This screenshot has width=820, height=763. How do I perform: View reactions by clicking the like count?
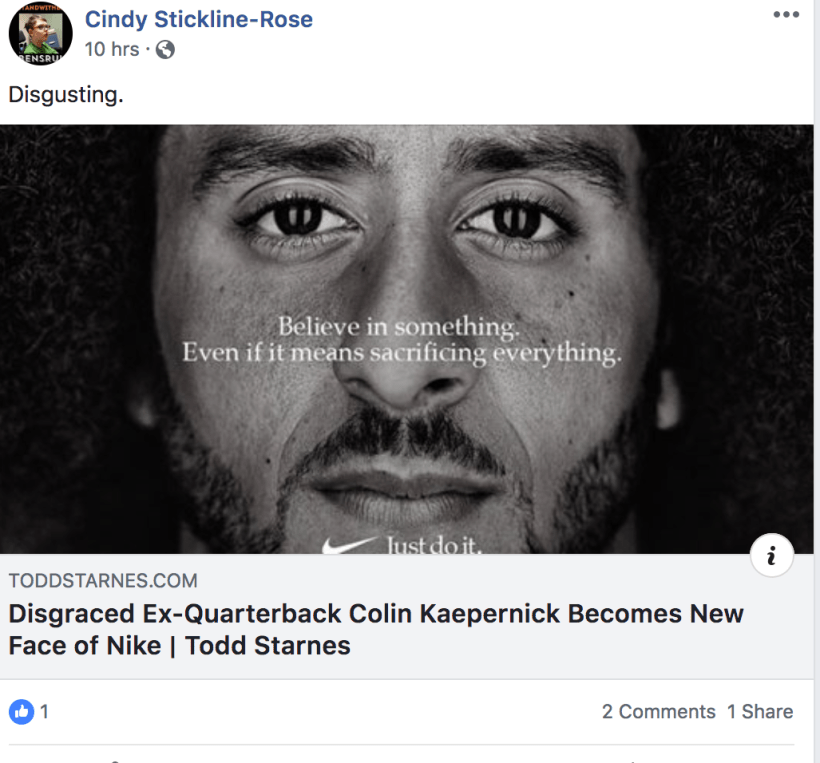click(42, 711)
